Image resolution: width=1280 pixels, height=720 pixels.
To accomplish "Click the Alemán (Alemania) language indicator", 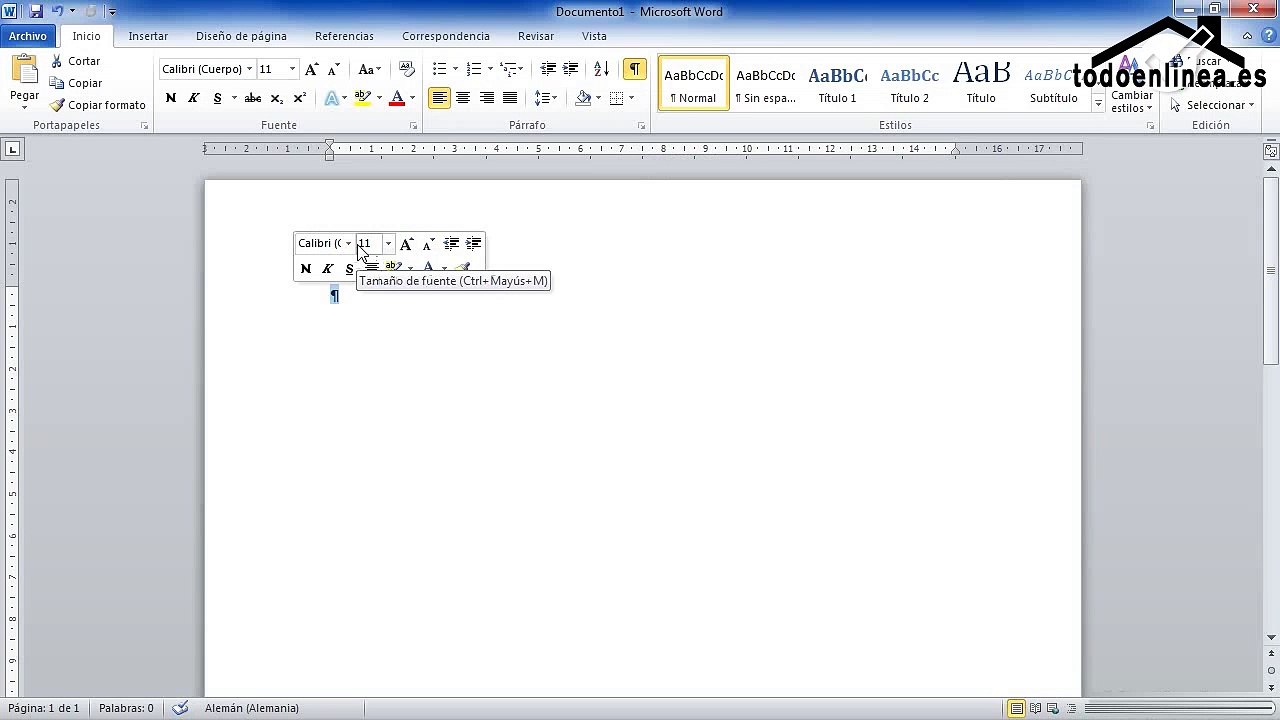I will click(251, 708).
